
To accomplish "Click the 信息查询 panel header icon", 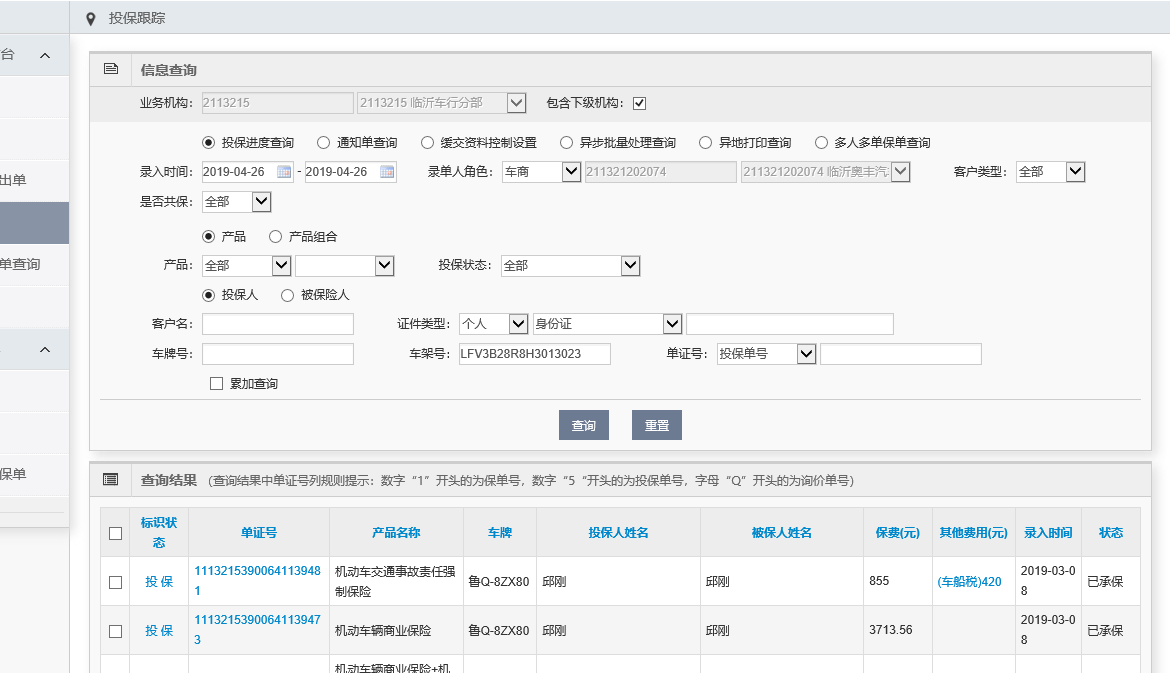I will pyautogui.click(x=111, y=69).
